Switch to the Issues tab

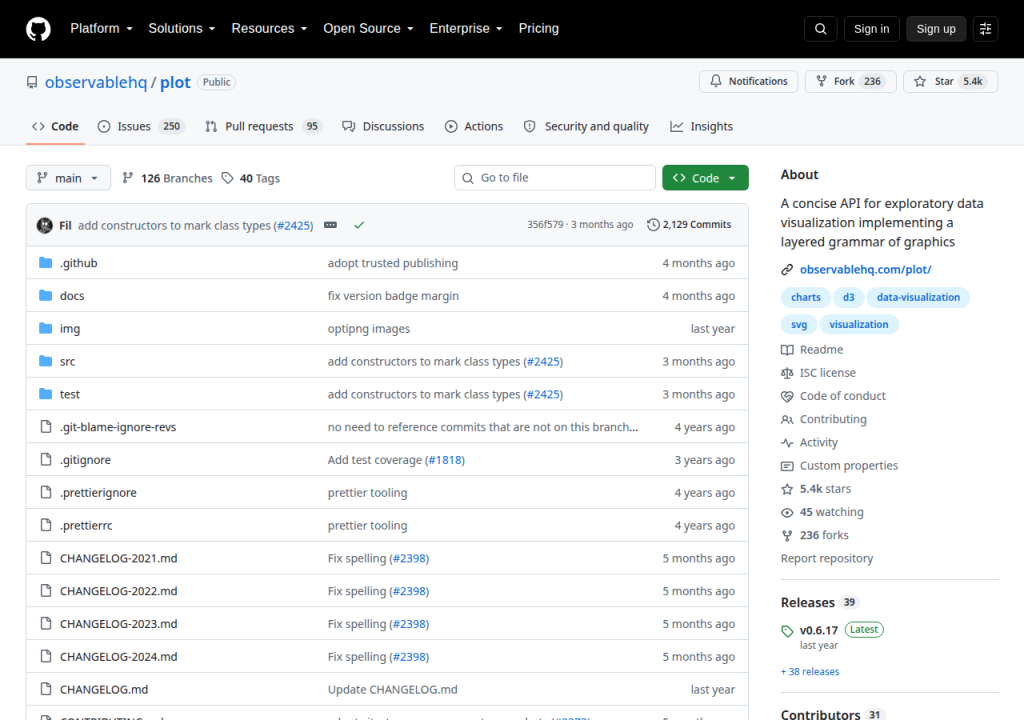pos(141,127)
